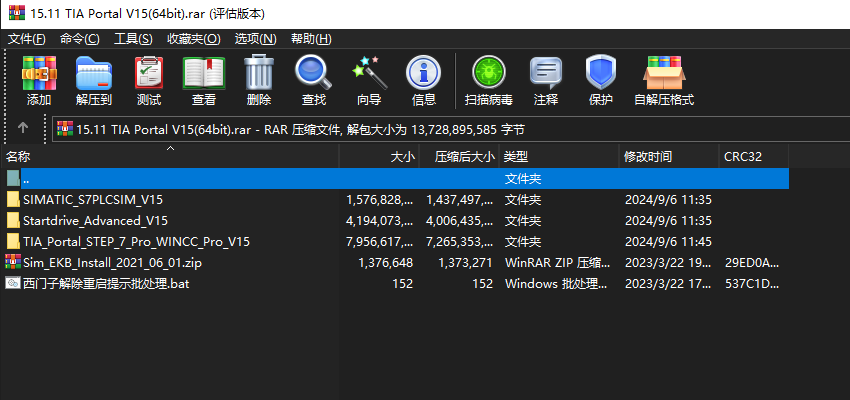Click the folder icon of Startdrive_Advanced_V15

[14, 221]
